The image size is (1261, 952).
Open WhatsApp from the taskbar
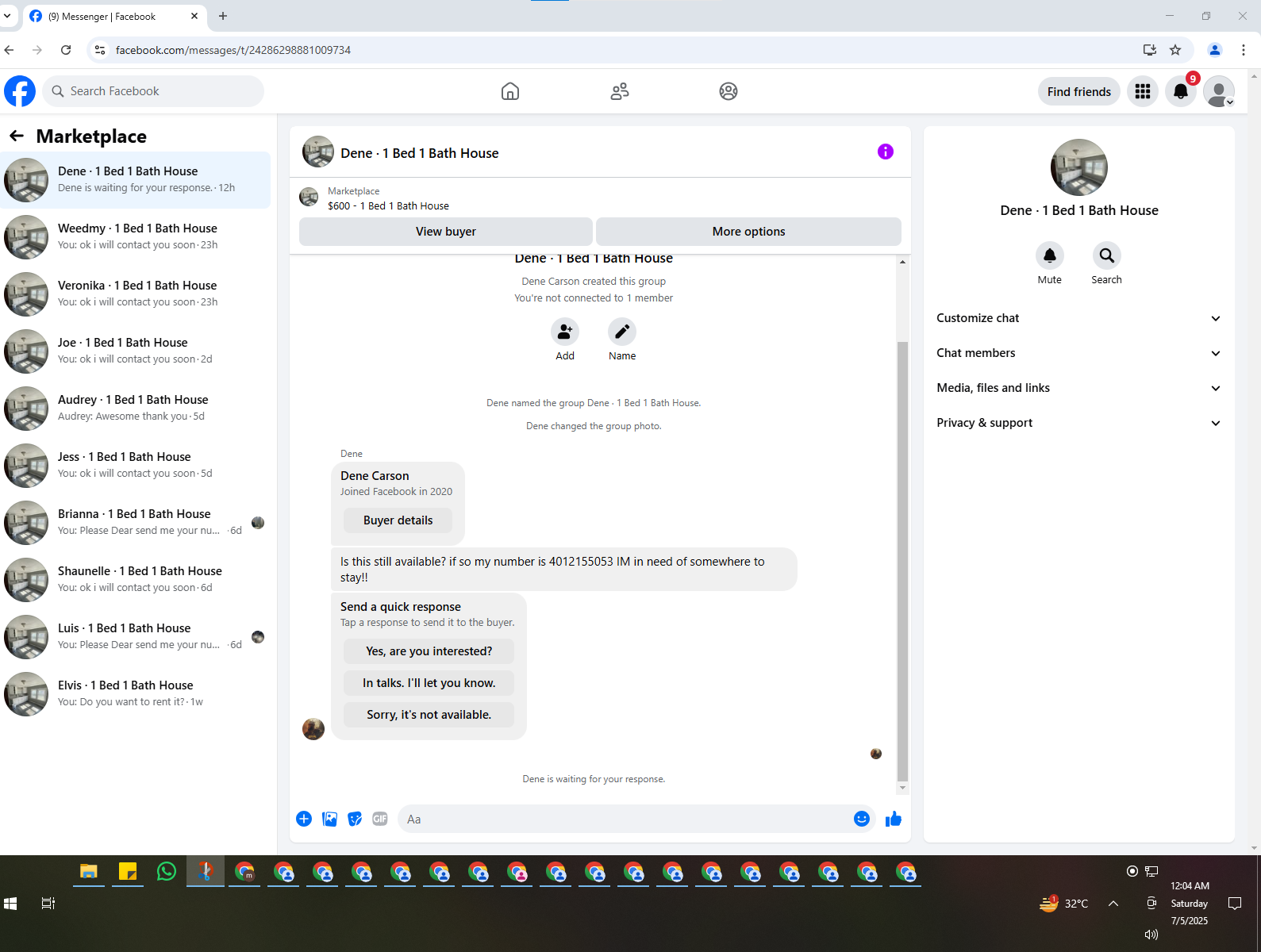click(167, 872)
